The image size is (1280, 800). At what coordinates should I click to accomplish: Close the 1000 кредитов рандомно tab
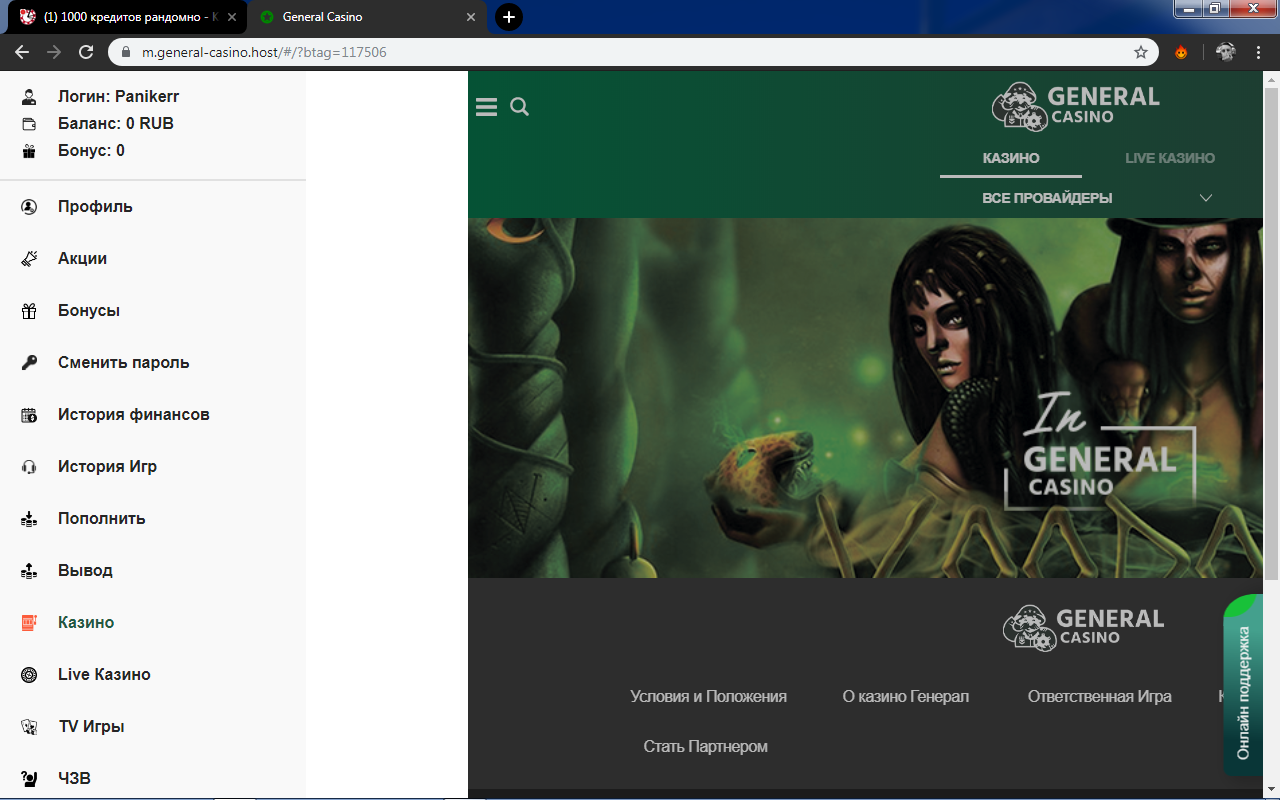click(232, 17)
